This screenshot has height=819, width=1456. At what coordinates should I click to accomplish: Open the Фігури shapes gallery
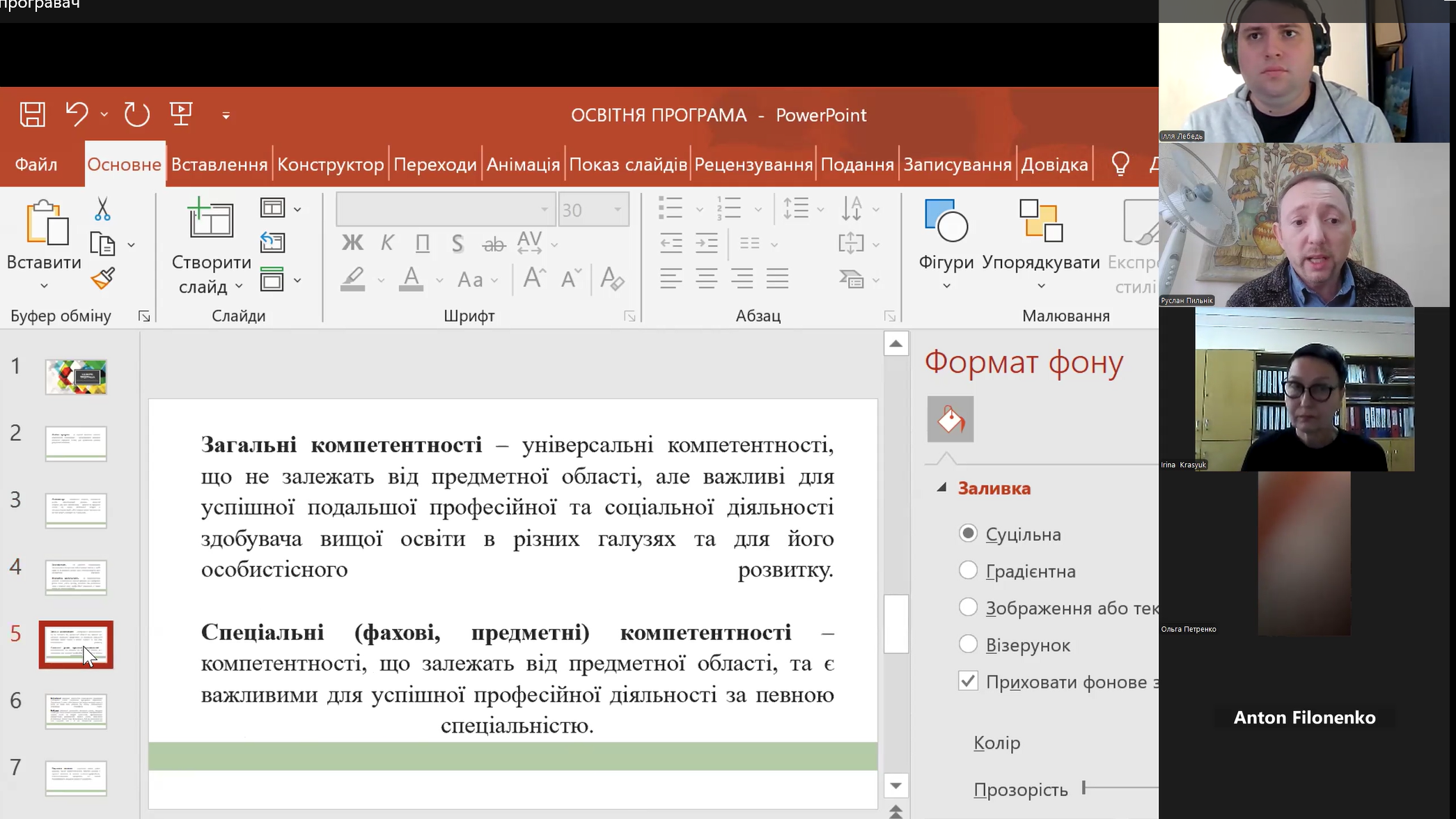[x=946, y=244]
